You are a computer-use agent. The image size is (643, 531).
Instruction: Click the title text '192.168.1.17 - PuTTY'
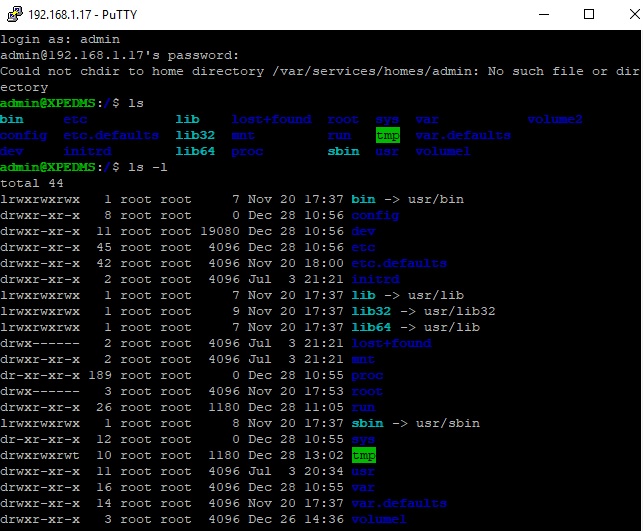click(82, 15)
